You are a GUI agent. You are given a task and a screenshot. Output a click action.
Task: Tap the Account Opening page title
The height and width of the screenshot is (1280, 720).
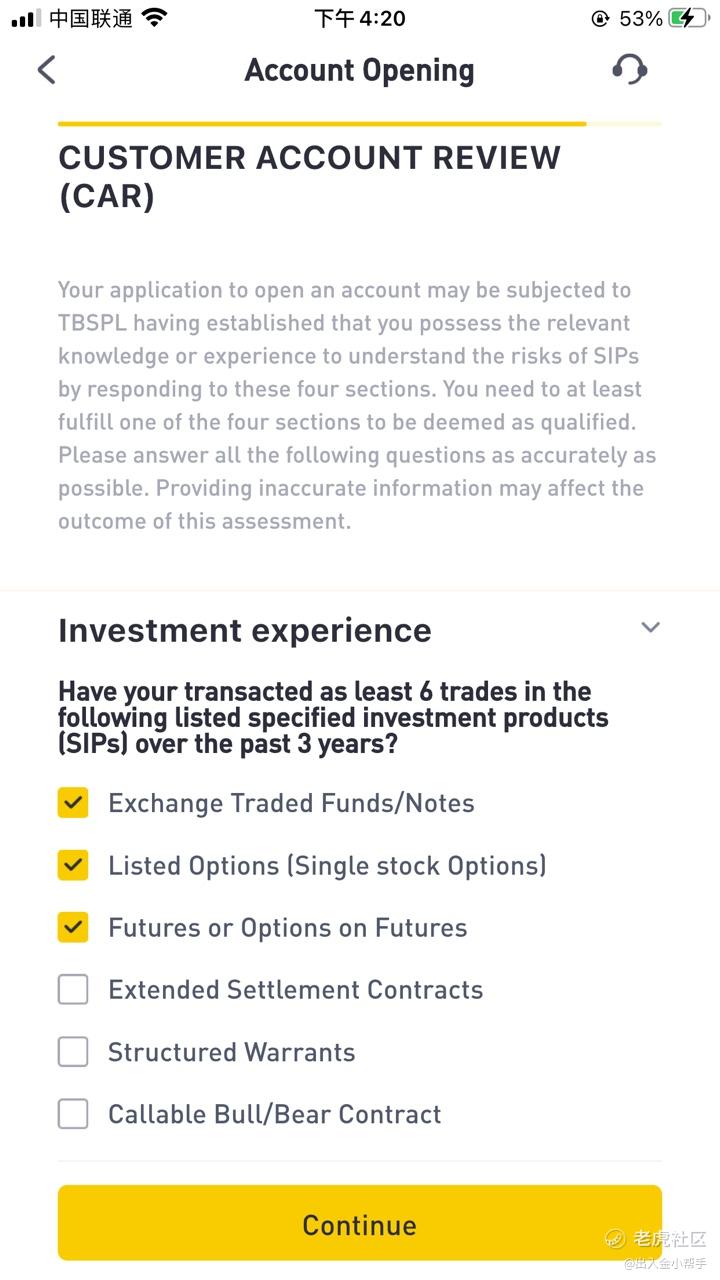click(x=359, y=70)
